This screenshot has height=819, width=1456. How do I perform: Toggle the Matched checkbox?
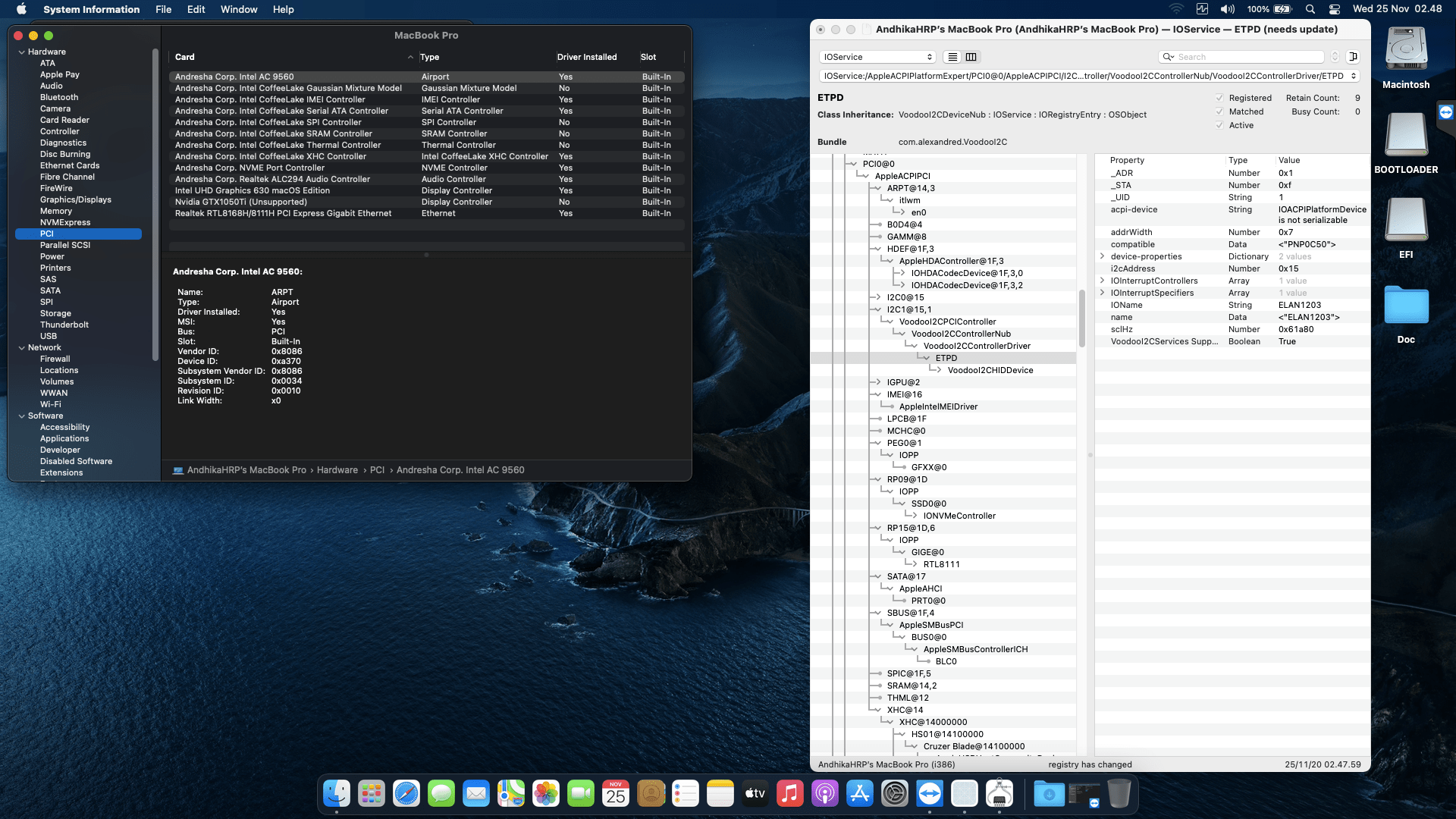(x=1219, y=111)
